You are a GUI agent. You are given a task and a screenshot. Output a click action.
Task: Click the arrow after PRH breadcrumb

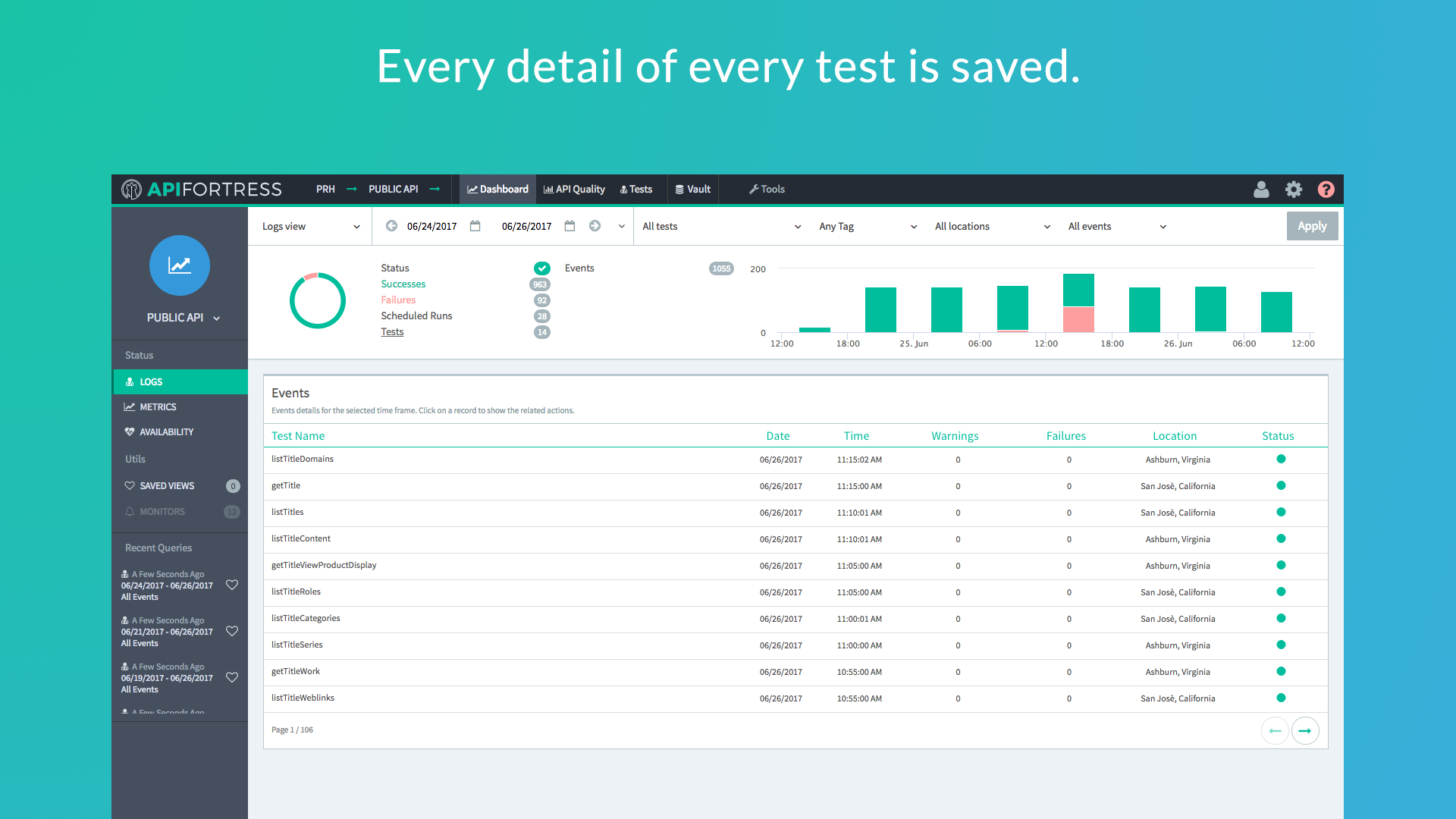[352, 189]
